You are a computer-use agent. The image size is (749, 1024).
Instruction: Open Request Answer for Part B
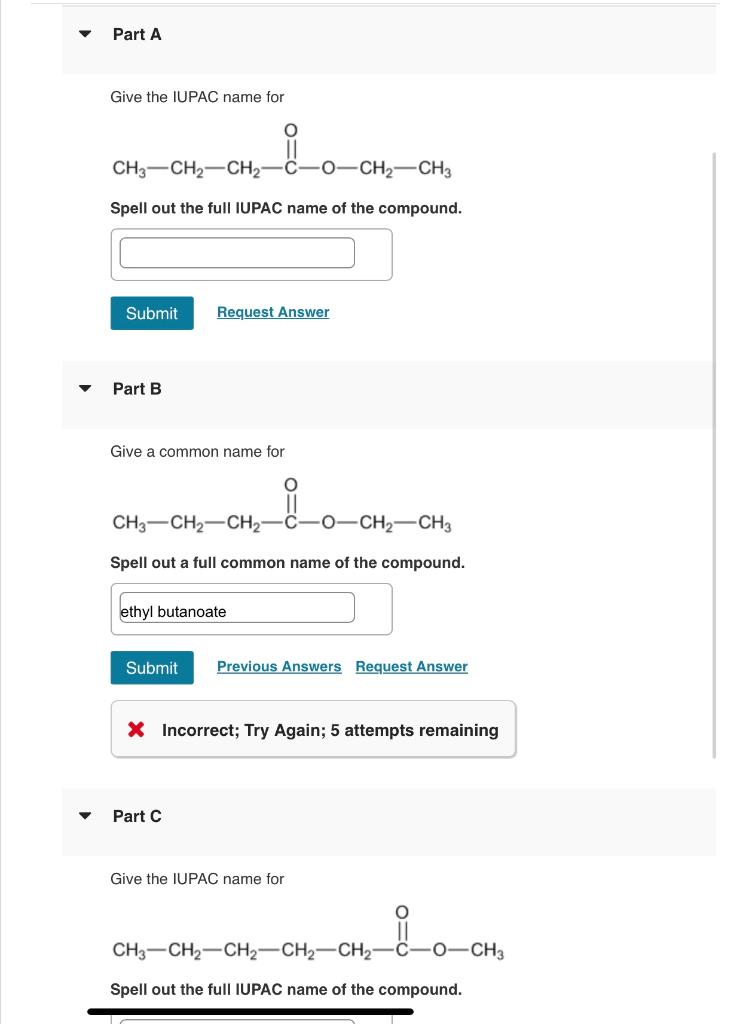411,666
